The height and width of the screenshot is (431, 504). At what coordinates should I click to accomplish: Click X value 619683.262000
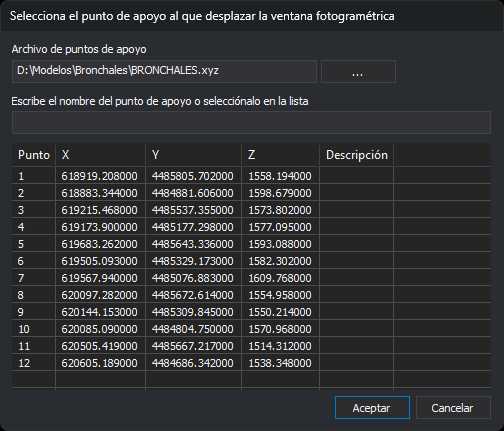99,244
